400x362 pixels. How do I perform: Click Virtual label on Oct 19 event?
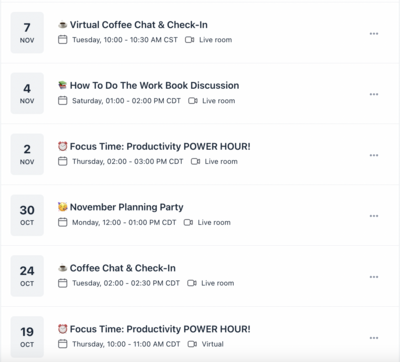pyautogui.click(x=213, y=344)
